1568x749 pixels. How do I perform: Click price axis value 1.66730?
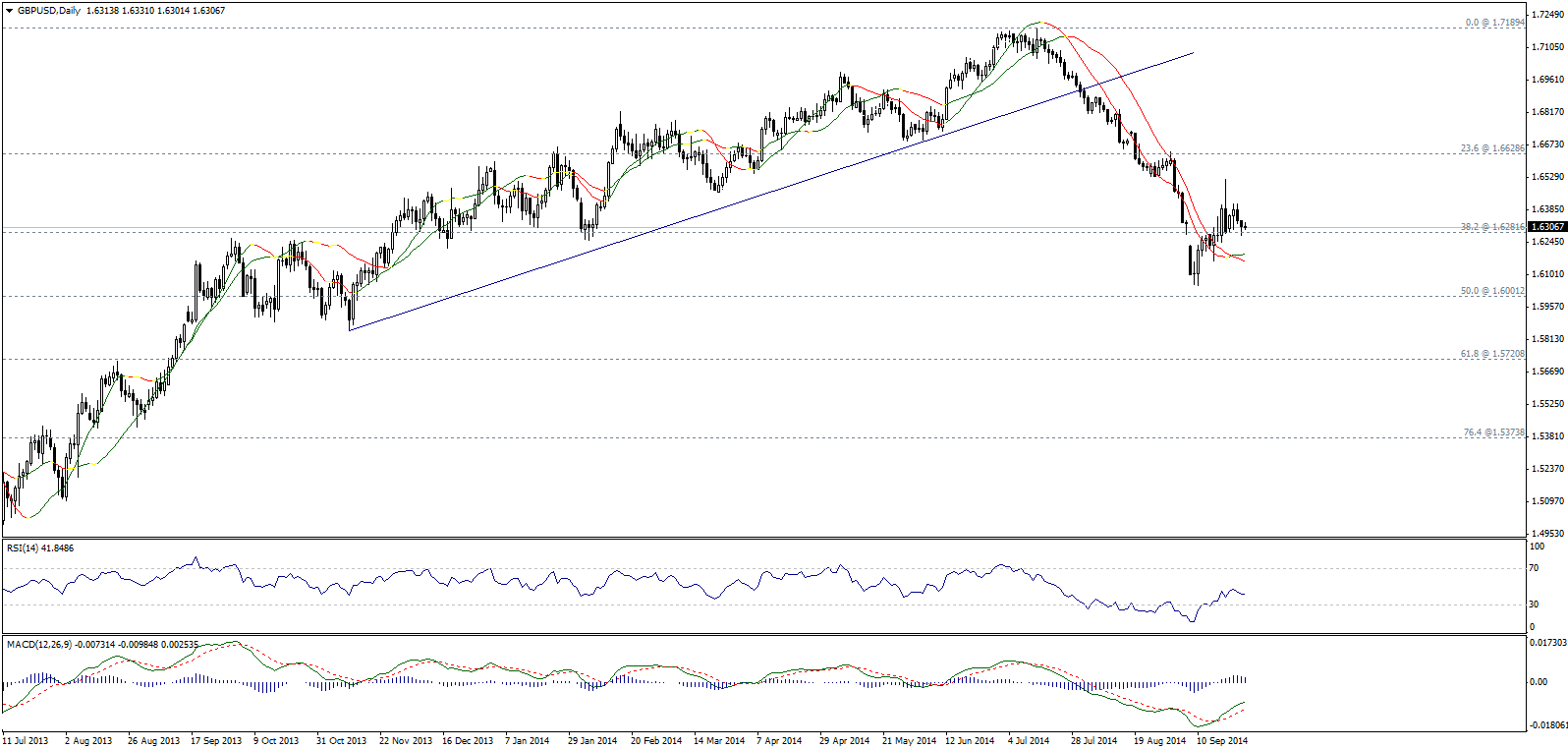coord(1547,144)
